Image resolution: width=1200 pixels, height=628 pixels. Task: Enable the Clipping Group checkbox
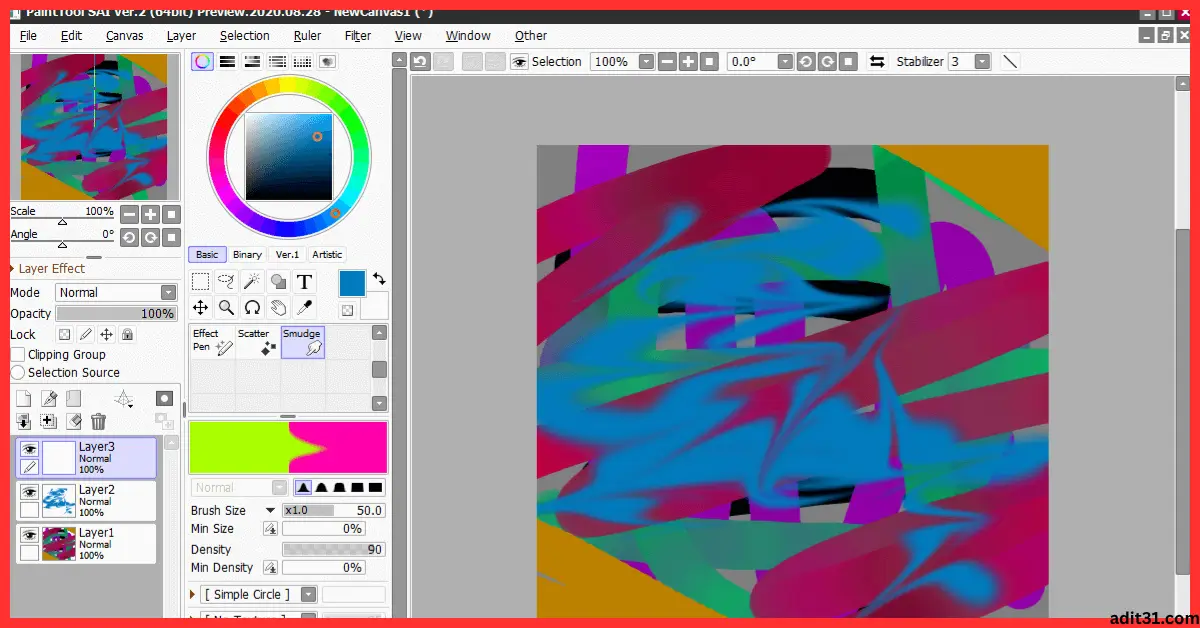18,354
